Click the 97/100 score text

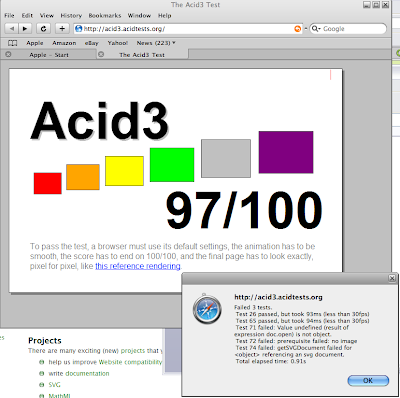coord(244,211)
